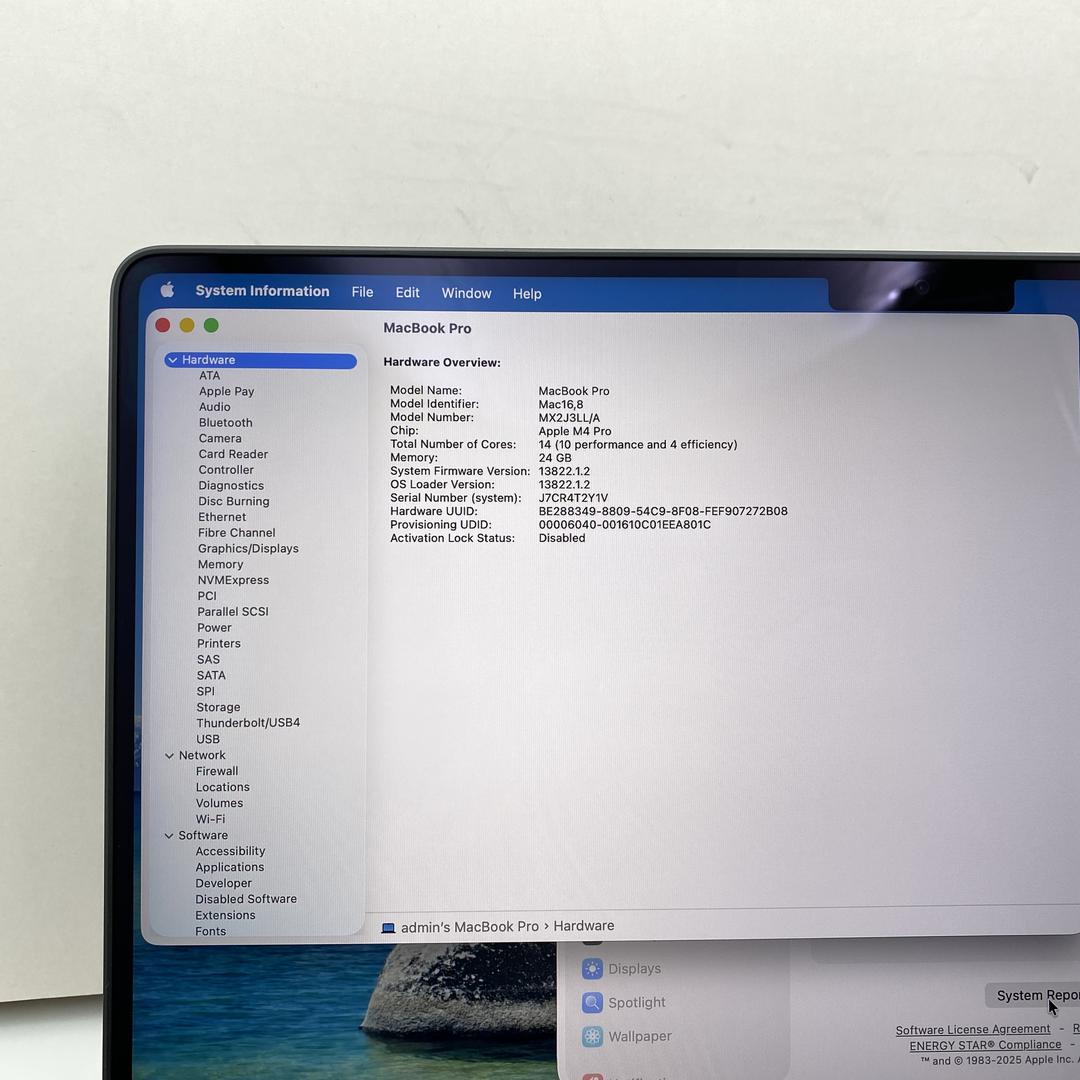Viewport: 1080px width, 1080px height.
Task: Collapse the Network section chevron
Action: 169,756
